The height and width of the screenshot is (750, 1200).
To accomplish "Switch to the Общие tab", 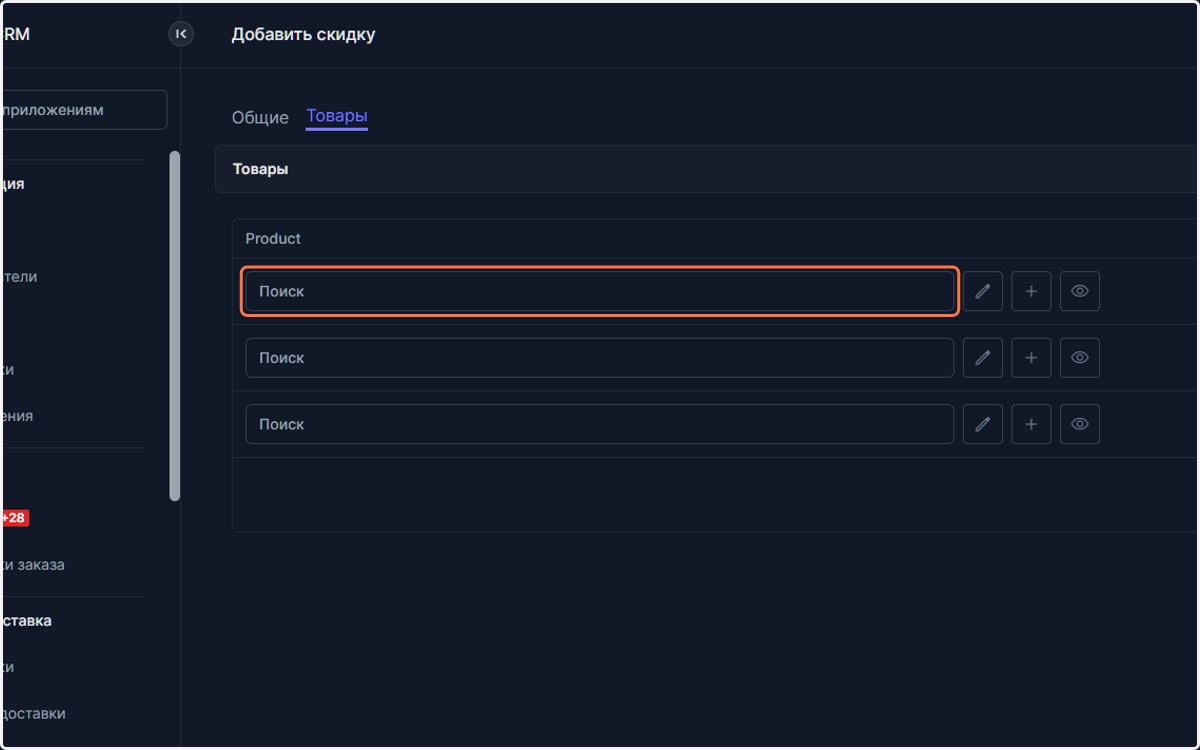I will pyautogui.click(x=260, y=117).
